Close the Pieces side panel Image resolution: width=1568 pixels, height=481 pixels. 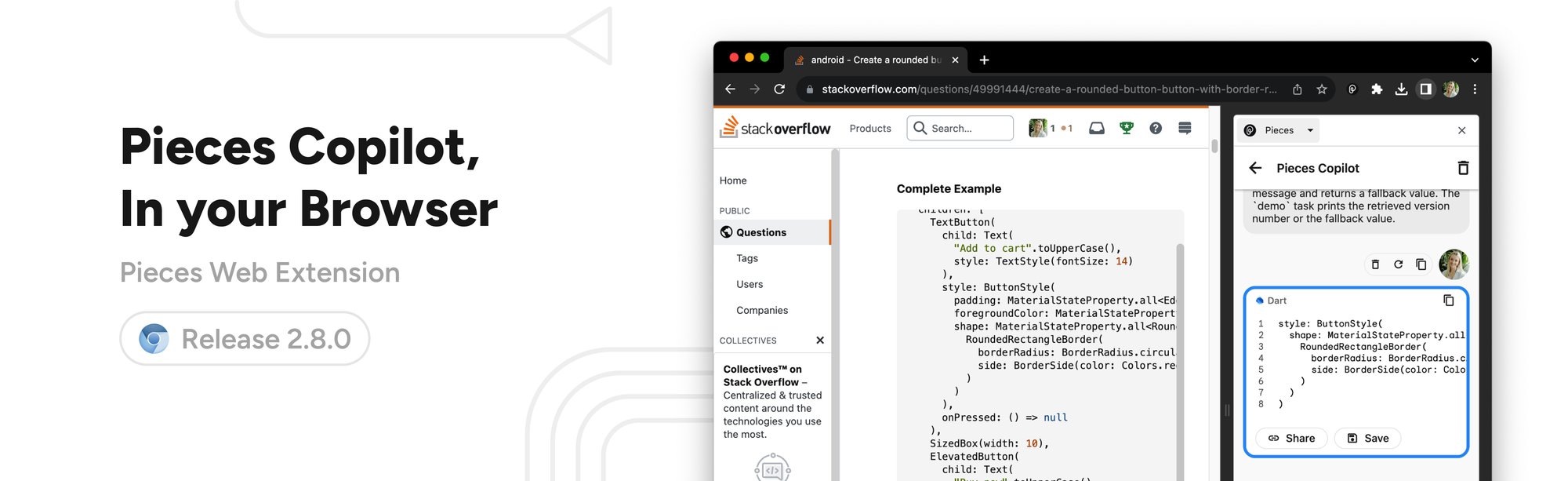click(x=1461, y=130)
